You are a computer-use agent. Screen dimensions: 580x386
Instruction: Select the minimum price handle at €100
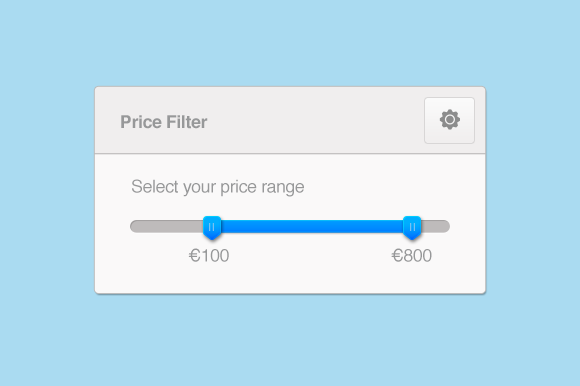(212, 228)
